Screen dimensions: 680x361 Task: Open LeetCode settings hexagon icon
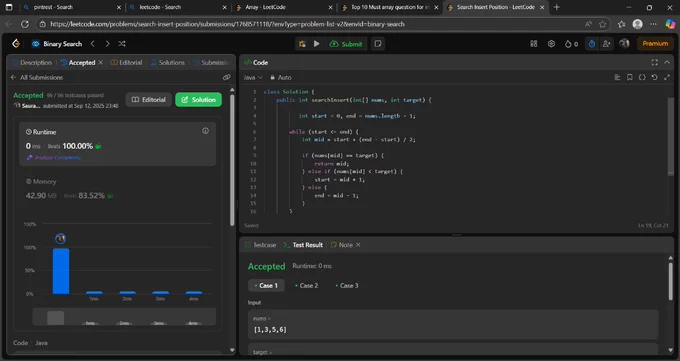(551, 44)
